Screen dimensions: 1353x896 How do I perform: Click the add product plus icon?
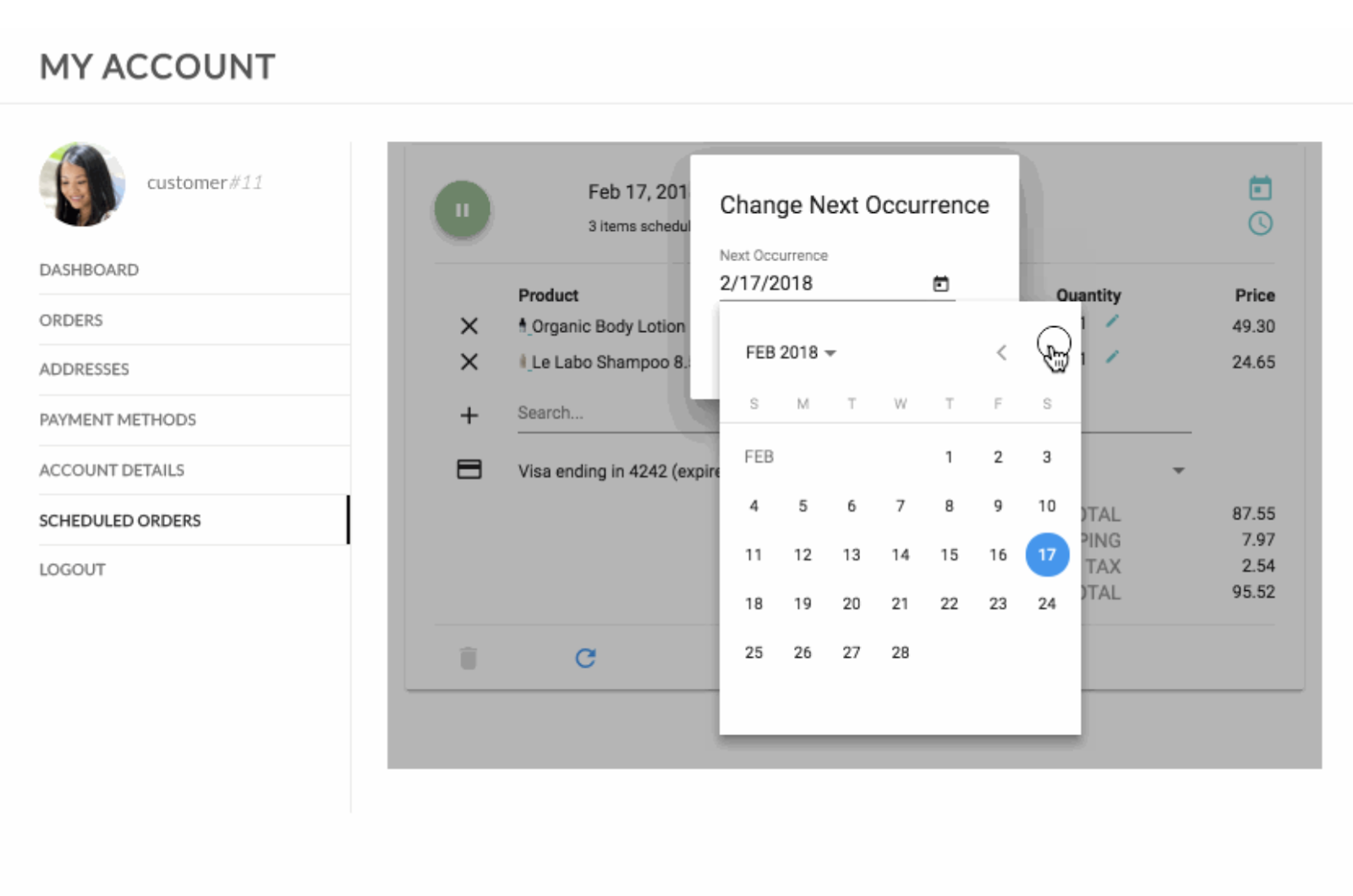(x=469, y=414)
